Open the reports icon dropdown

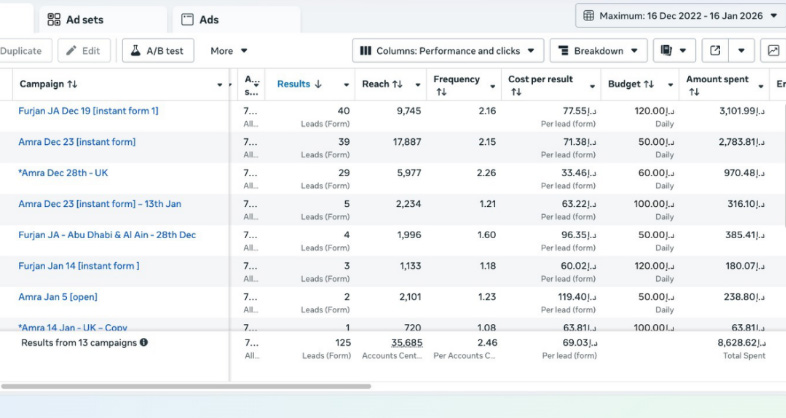pos(674,51)
